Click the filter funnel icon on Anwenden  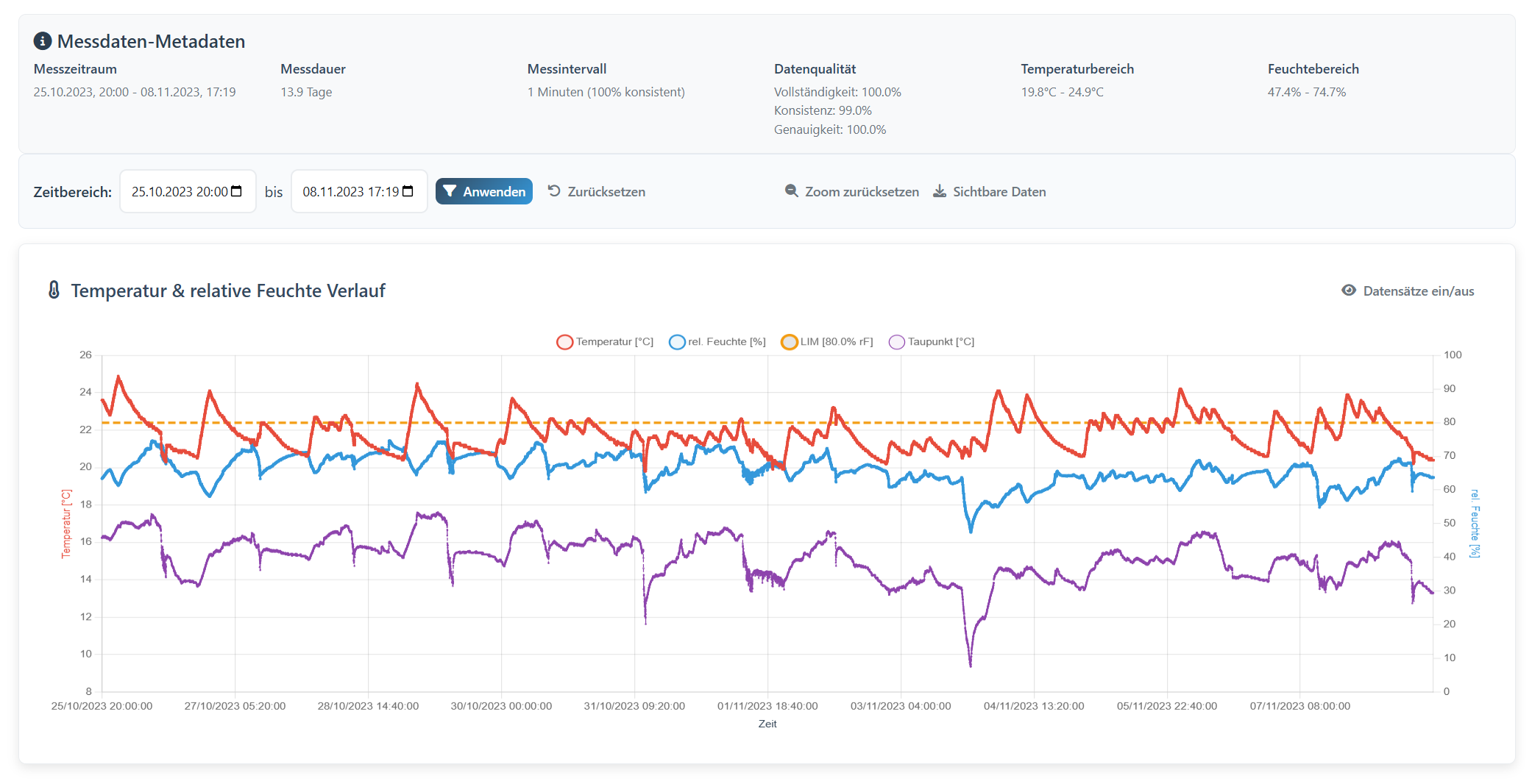(x=450, y=191)
